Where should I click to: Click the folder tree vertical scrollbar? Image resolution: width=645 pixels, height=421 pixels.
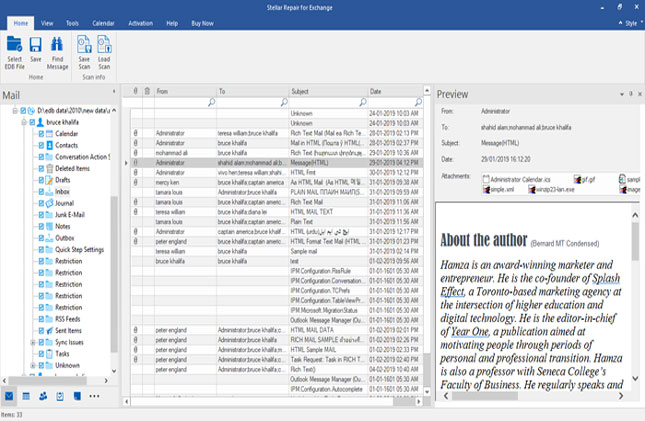[x=114, y=274]
